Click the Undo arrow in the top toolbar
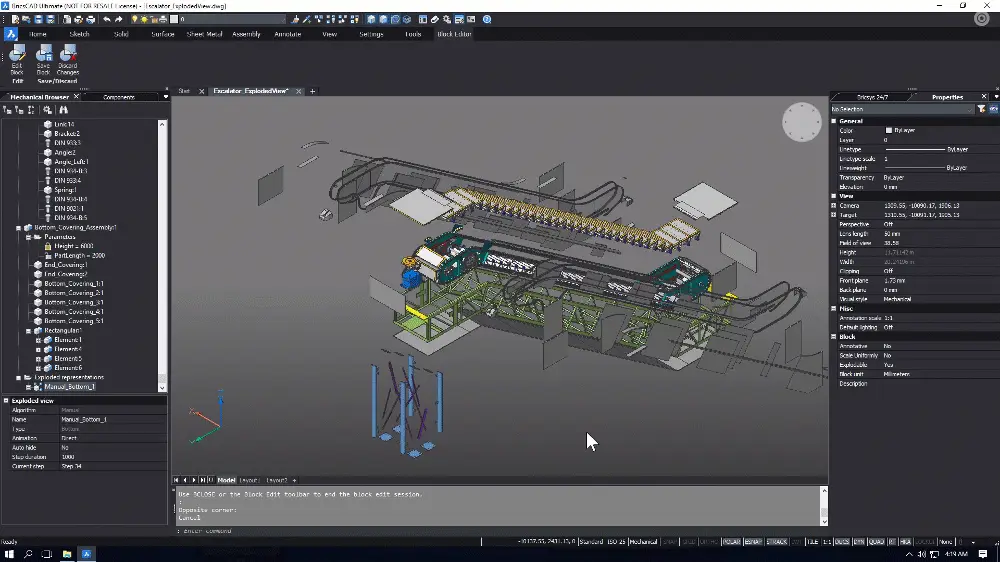Viewport: 1000px width, 562px height. (106, 19)
